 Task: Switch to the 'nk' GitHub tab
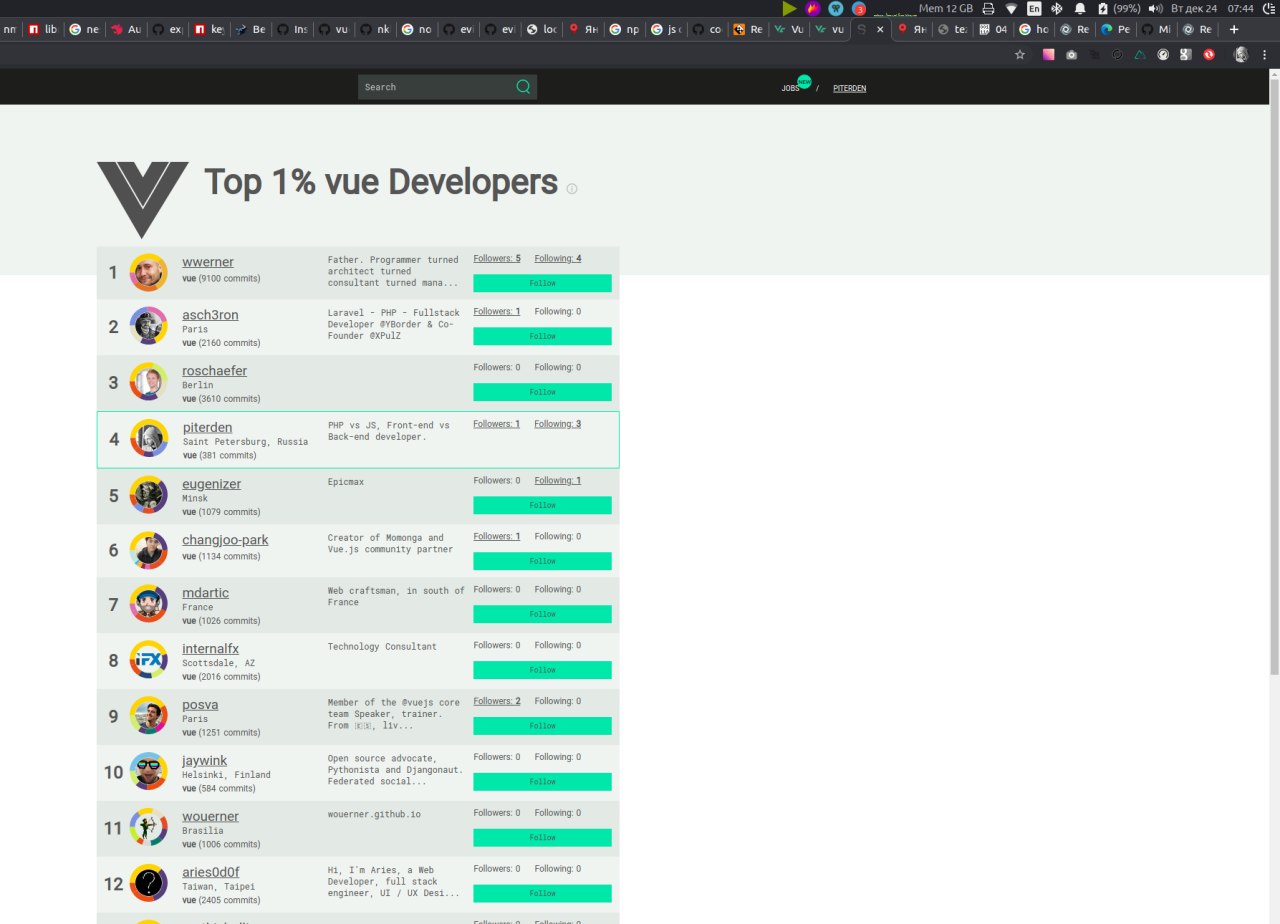(x=376, y=29)
